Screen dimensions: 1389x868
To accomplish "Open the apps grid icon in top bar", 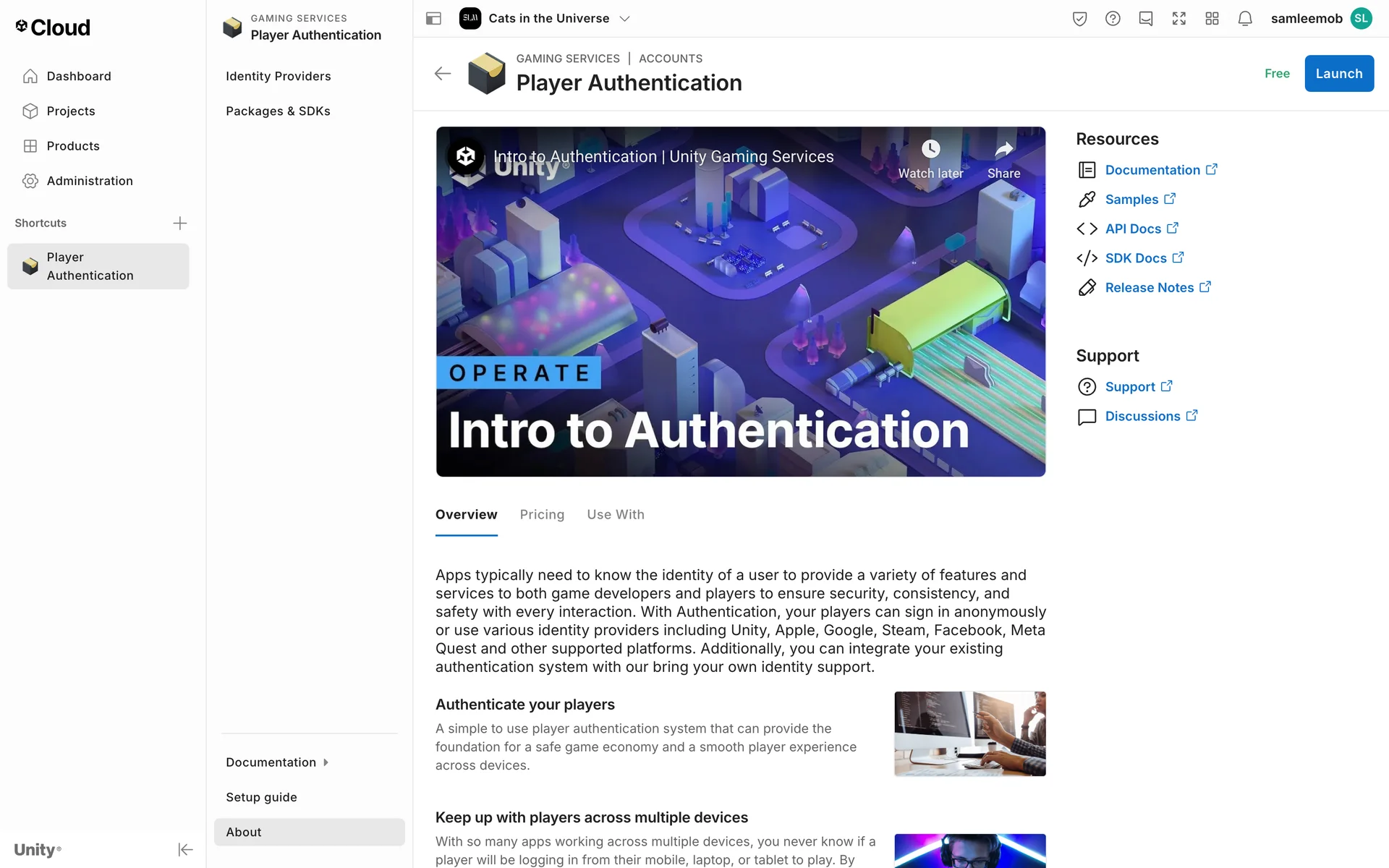I will [x=1212, y=19].
